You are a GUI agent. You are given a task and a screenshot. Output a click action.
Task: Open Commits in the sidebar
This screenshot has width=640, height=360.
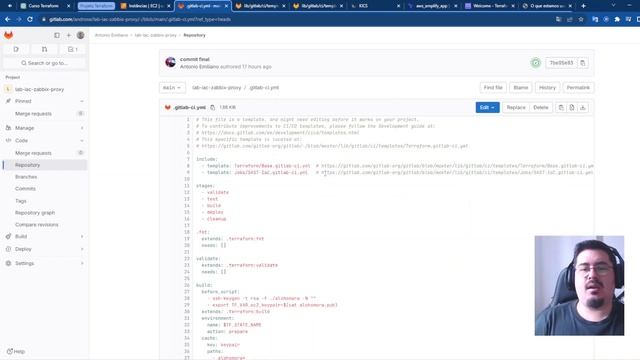click(25, 189)
